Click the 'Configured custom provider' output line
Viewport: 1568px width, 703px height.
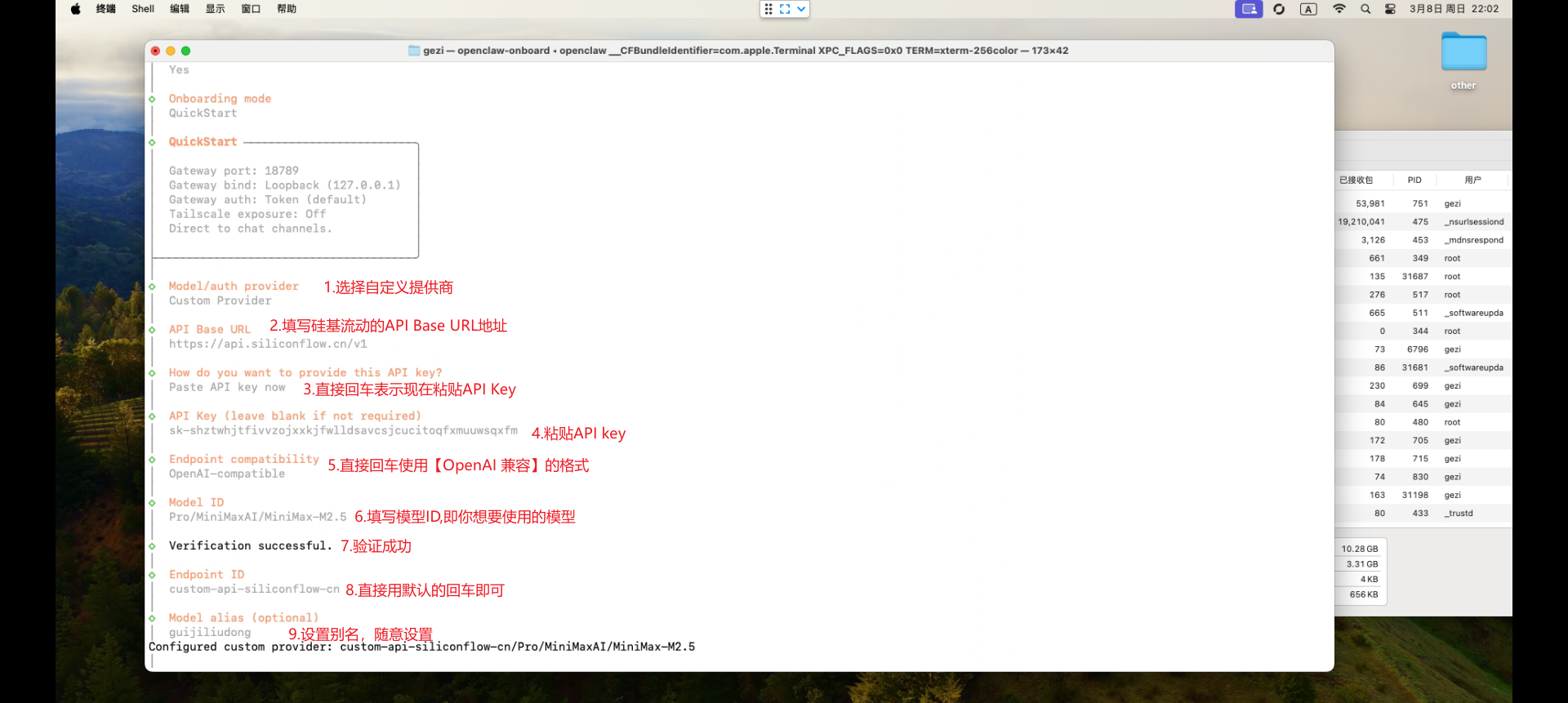pos(421,647)
